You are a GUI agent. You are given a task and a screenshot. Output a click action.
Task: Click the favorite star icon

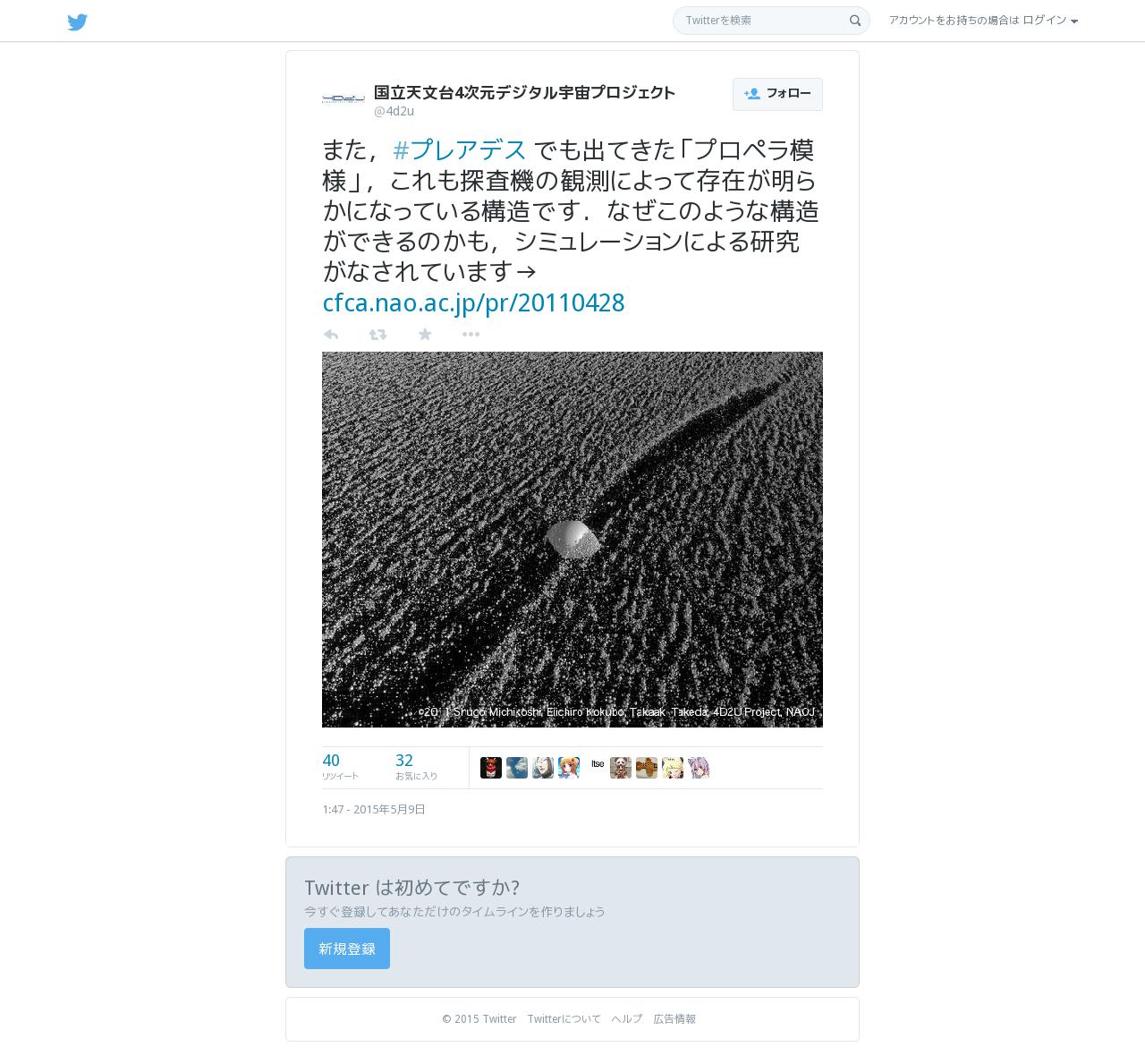pyautogui.click(x=425, y=335)
